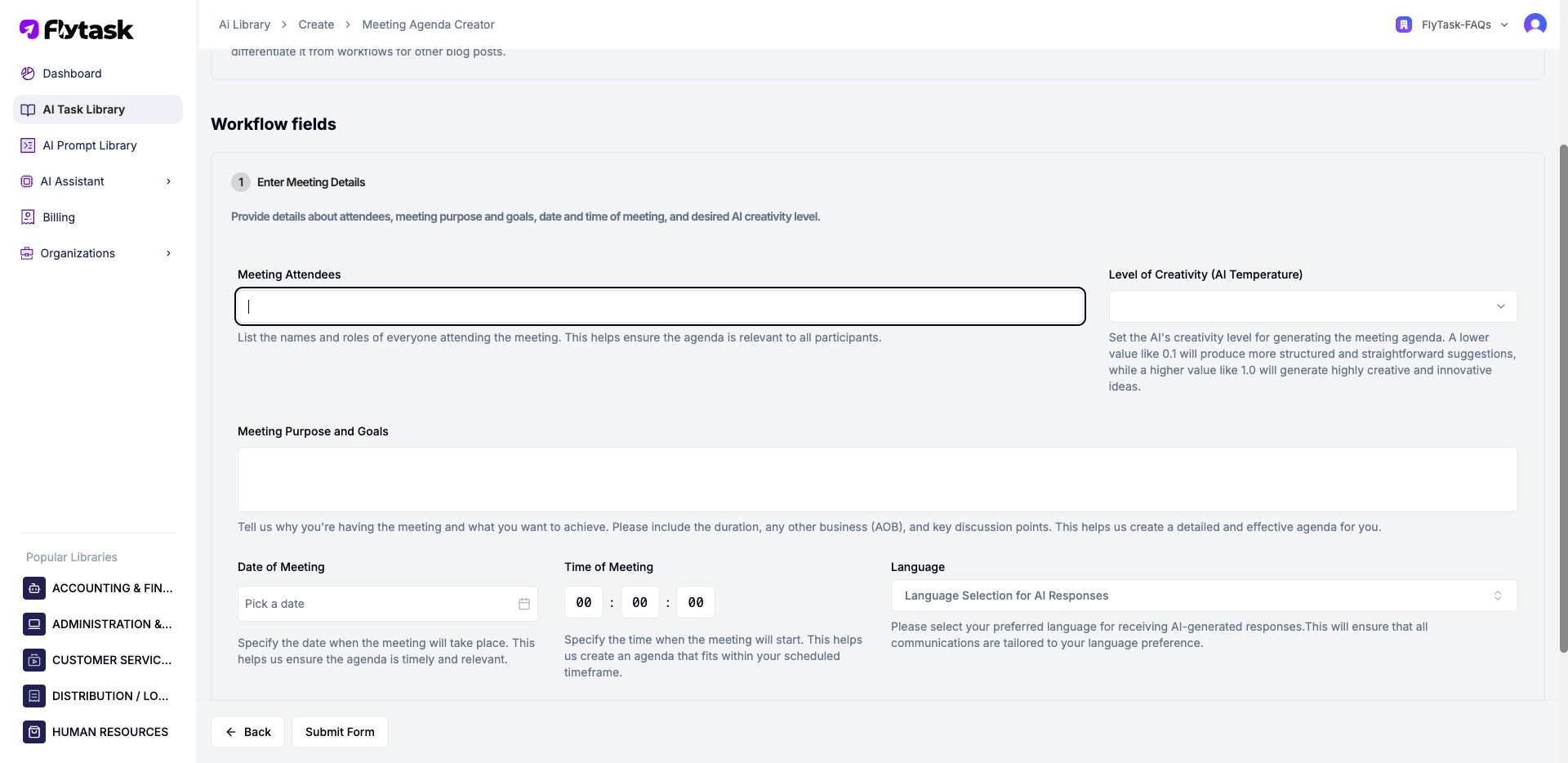Screen dimensions: 1568x763
Task: Open the Language Selection dropdown
Action: click(1204, 596)
